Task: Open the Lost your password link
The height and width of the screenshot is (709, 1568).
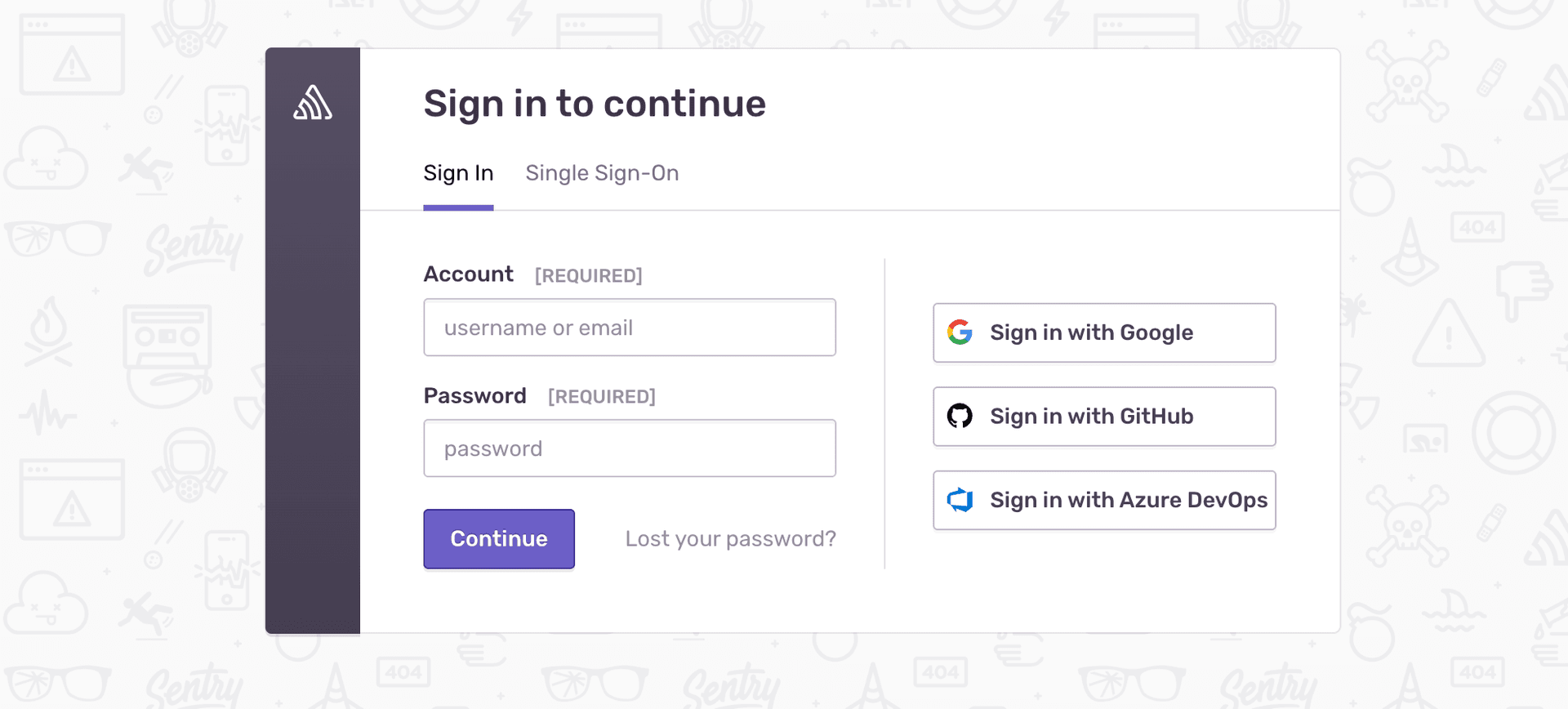Action: (730, 538)
